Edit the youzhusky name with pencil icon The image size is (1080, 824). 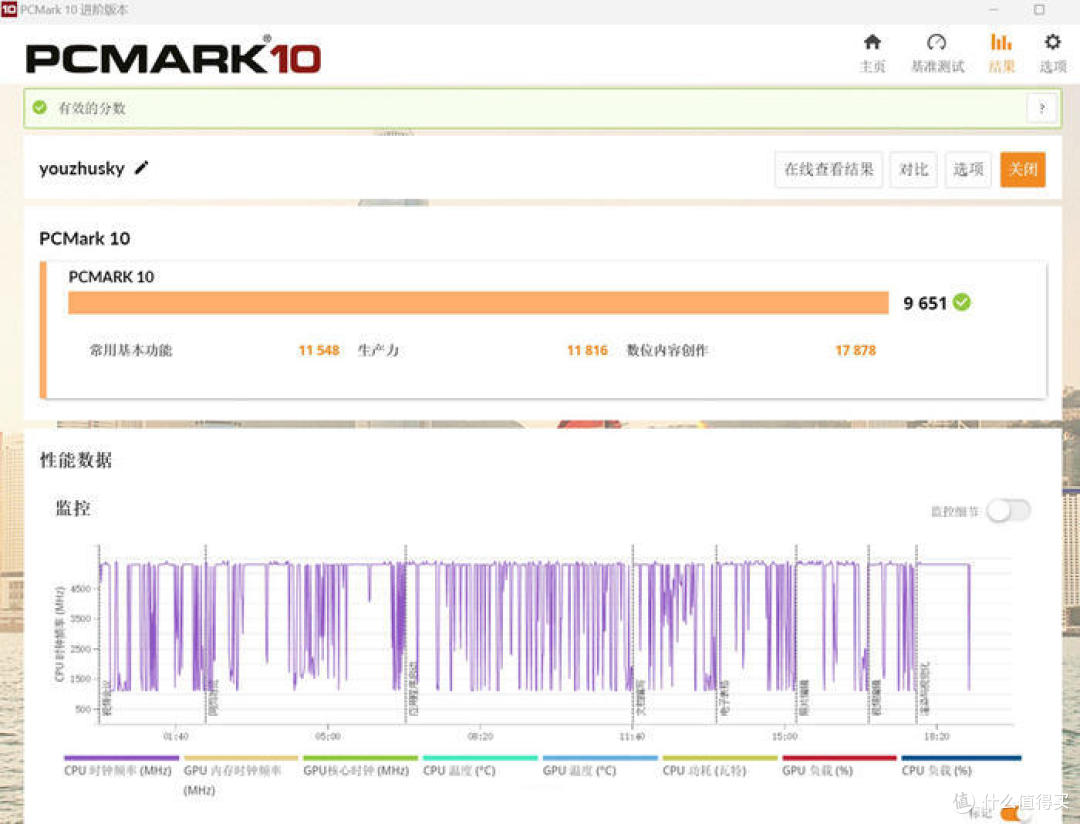[x=141, y=167]
